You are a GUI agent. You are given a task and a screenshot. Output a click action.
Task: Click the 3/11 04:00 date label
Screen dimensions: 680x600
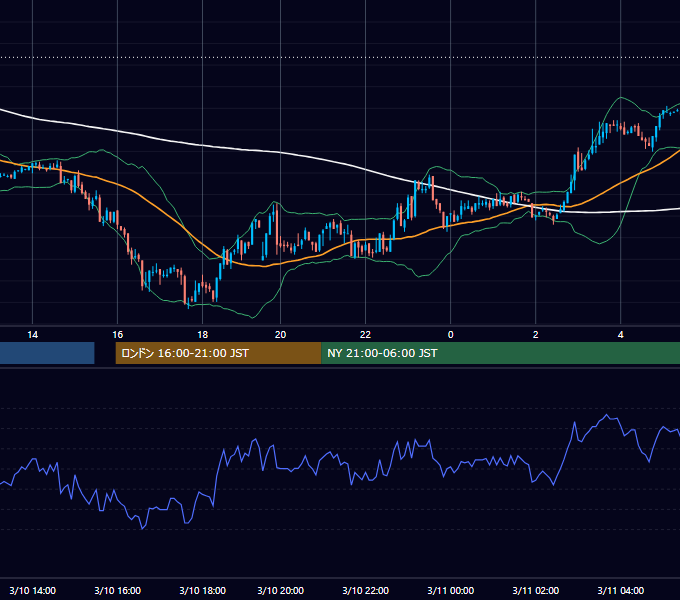point(621,590)
